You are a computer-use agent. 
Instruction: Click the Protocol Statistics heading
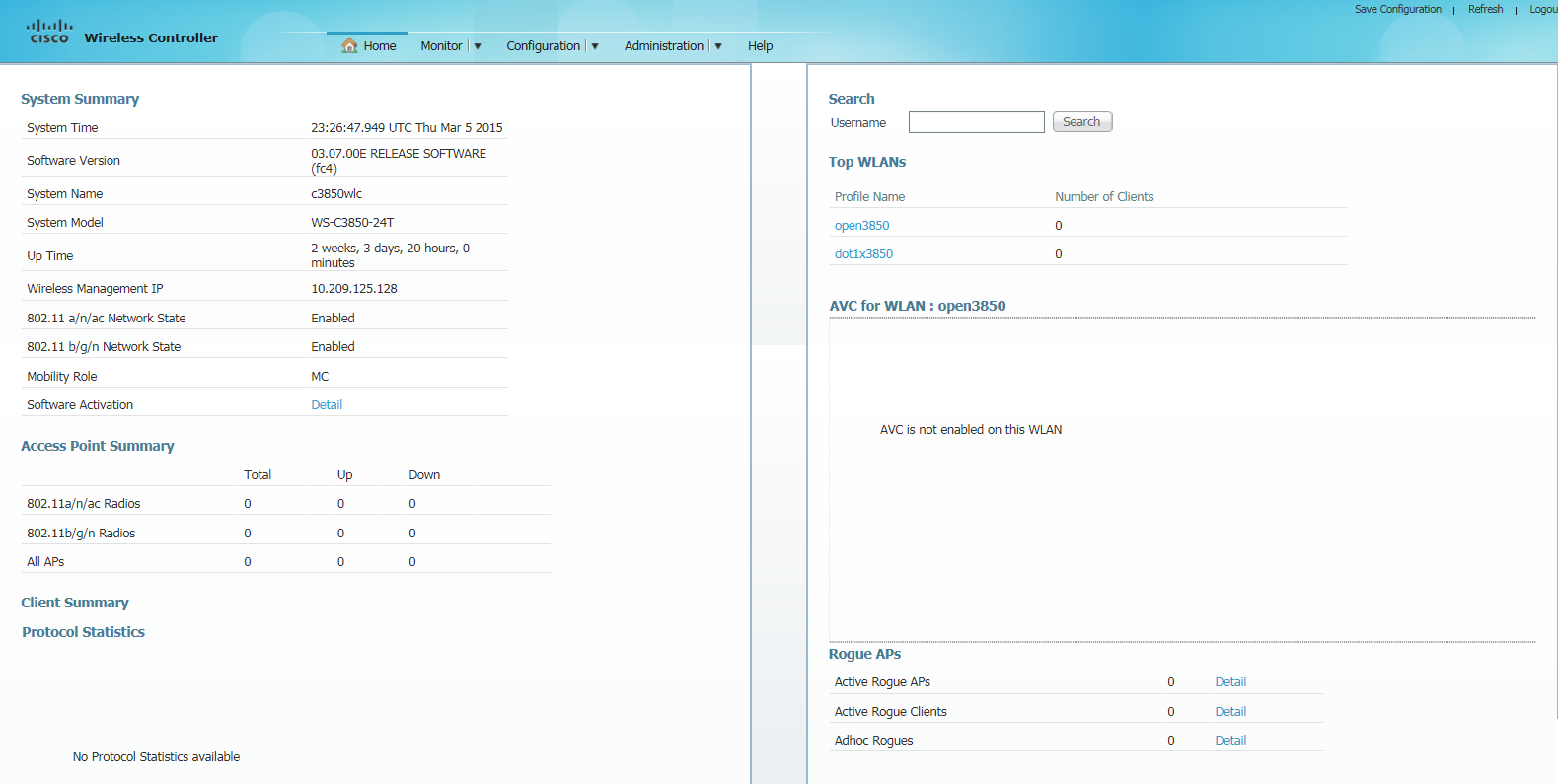pos(83,632)
